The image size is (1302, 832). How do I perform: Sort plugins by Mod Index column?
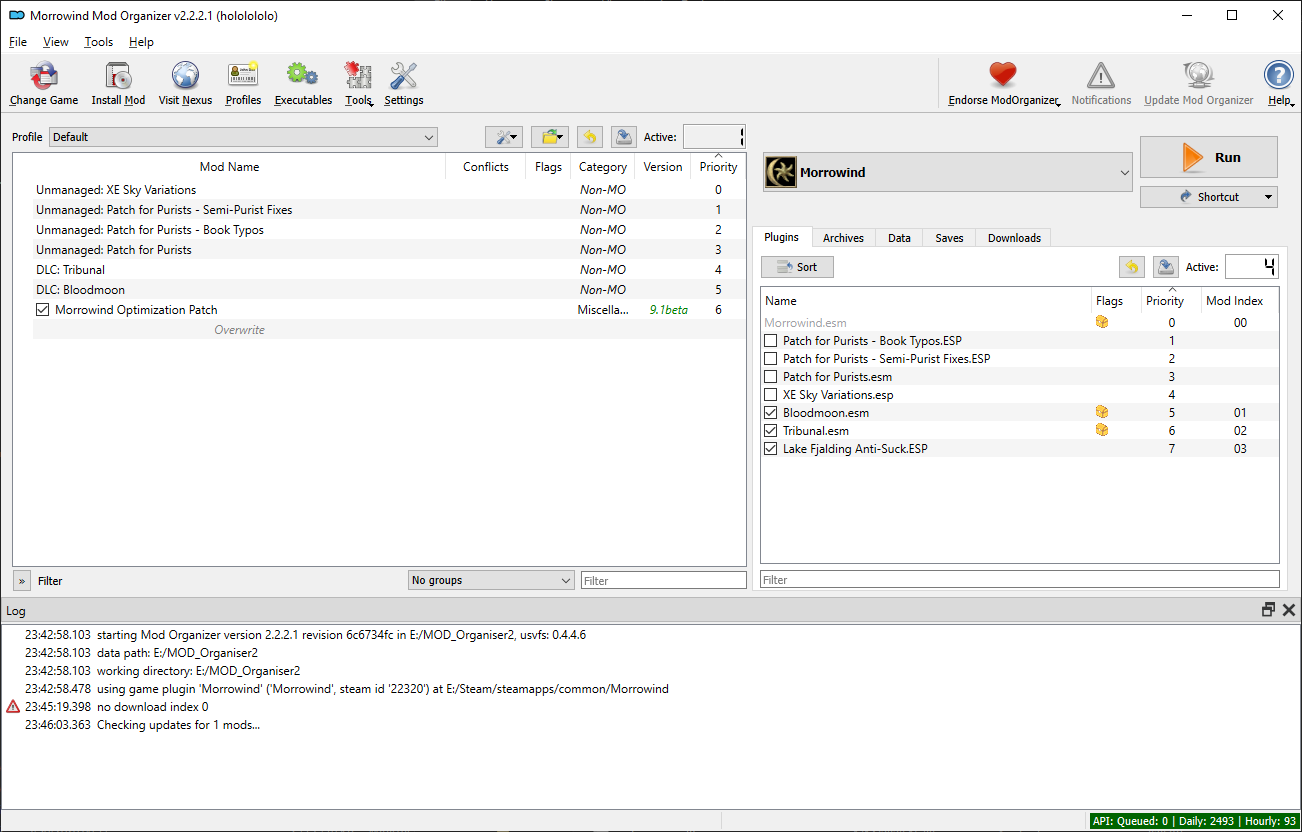coord(1234,300)
